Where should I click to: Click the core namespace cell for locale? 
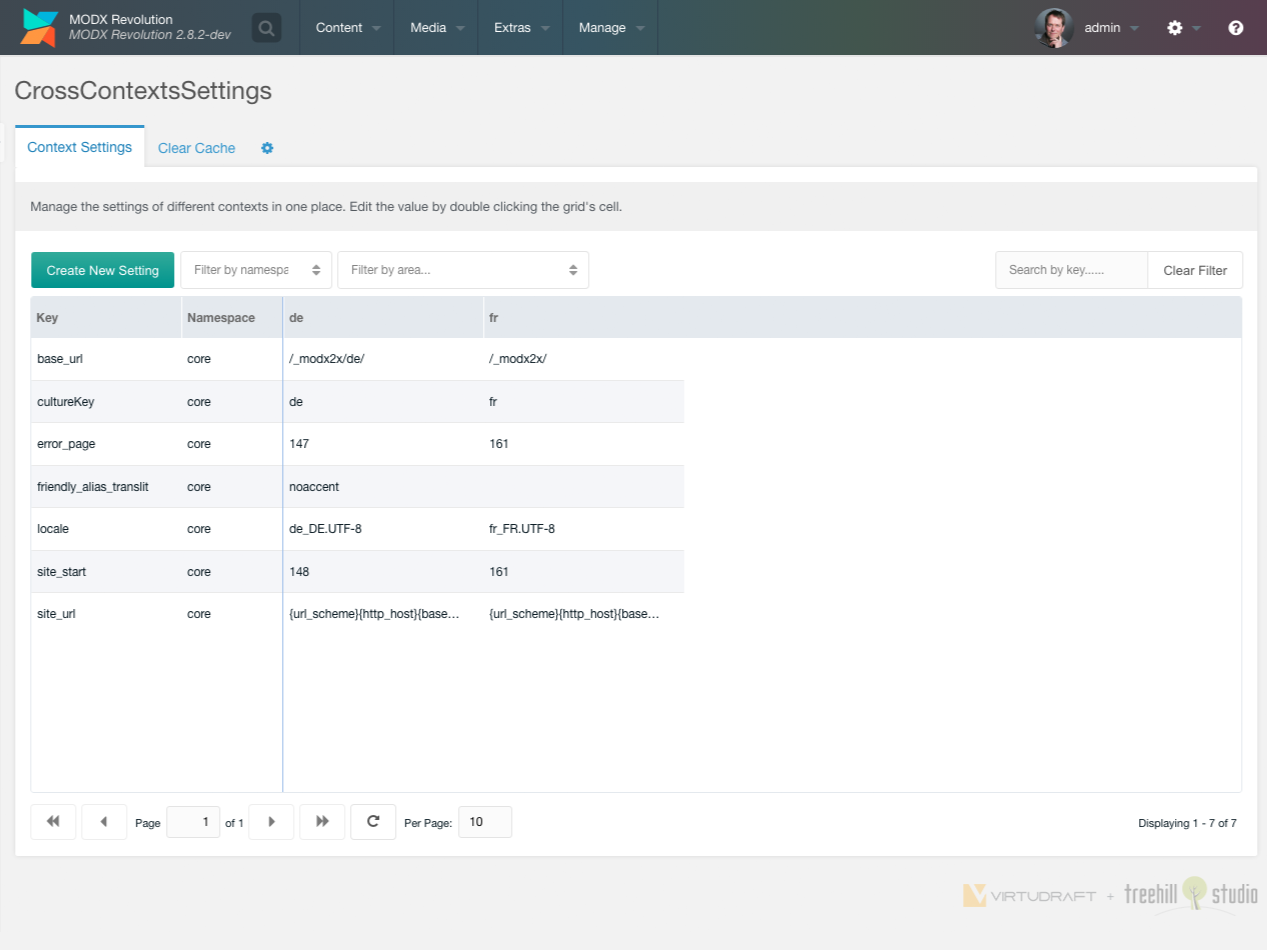pyautogui.click(x=232, y=529)
